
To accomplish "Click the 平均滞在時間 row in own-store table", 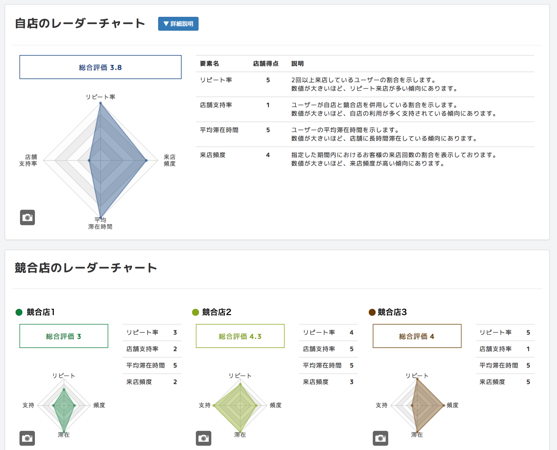I will coord(365,134).
